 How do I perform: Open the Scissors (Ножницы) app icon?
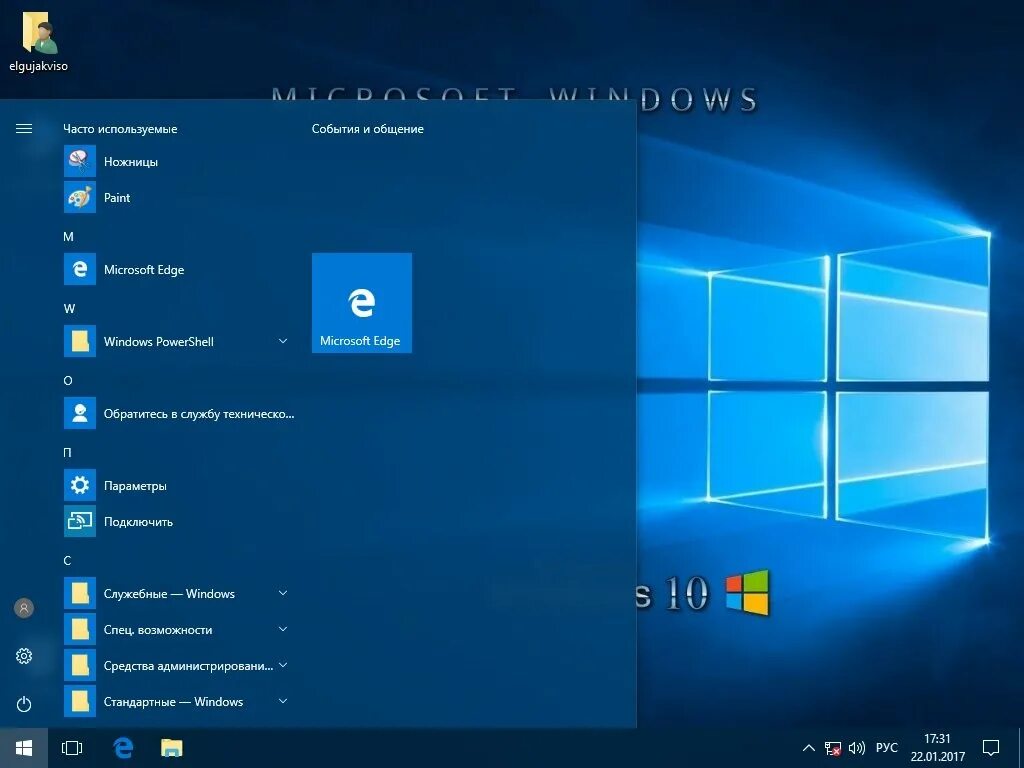(x=80, y=161)
